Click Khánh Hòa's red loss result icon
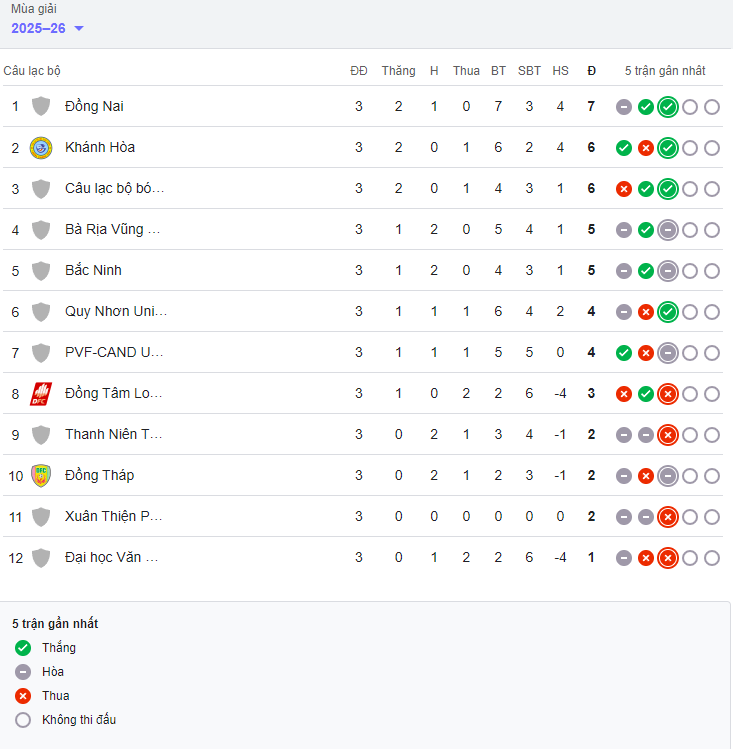 pos(646,148)
